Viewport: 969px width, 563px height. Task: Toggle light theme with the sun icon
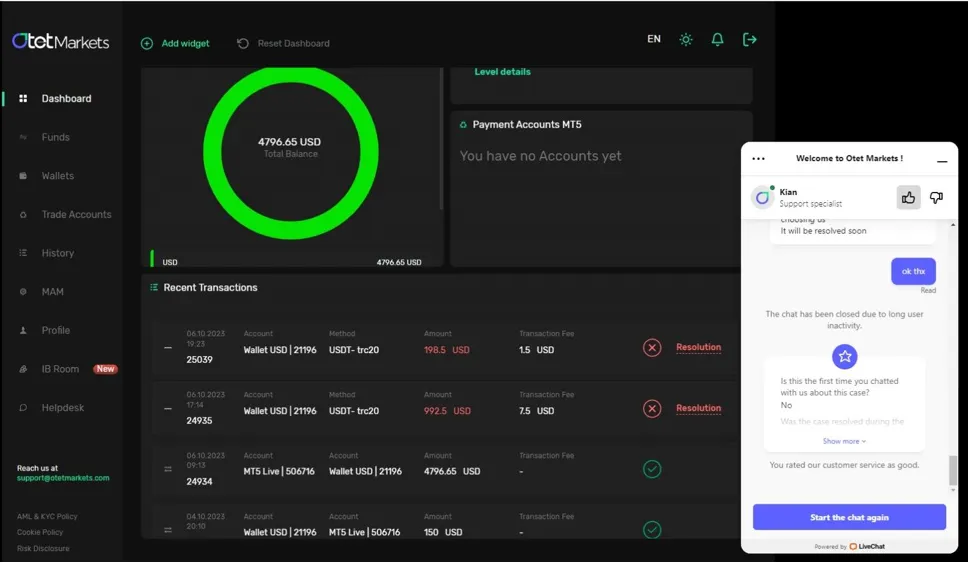[686, 40]
